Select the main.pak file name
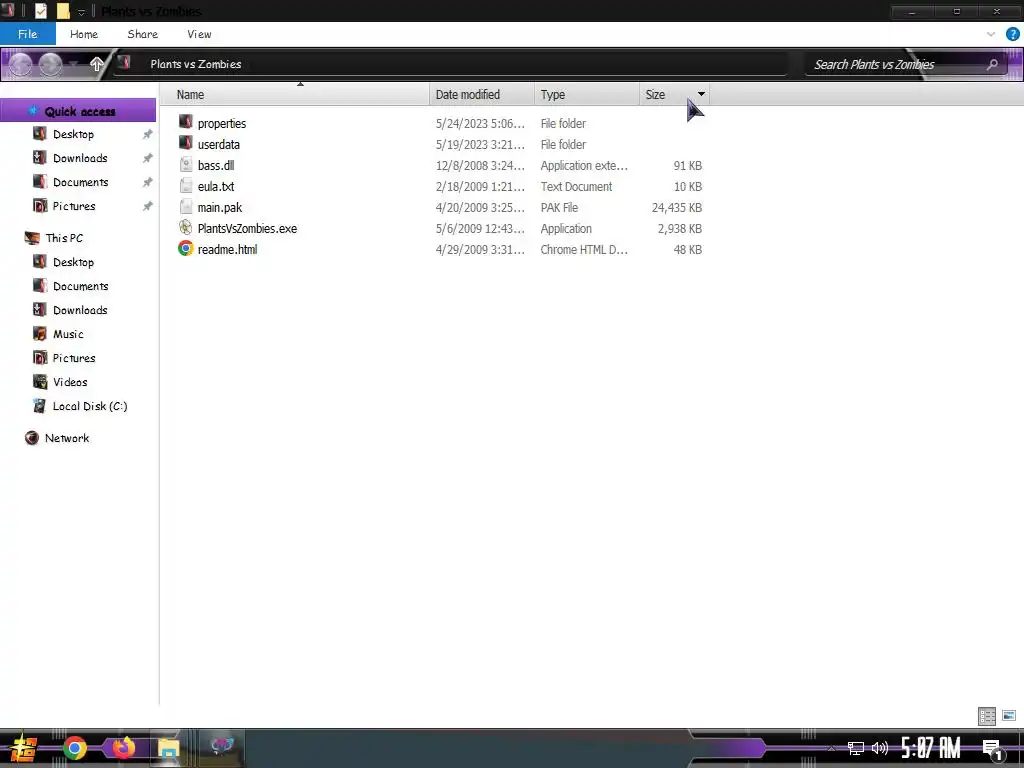The width and height of the screenshot is (1024, 768). 219,208
